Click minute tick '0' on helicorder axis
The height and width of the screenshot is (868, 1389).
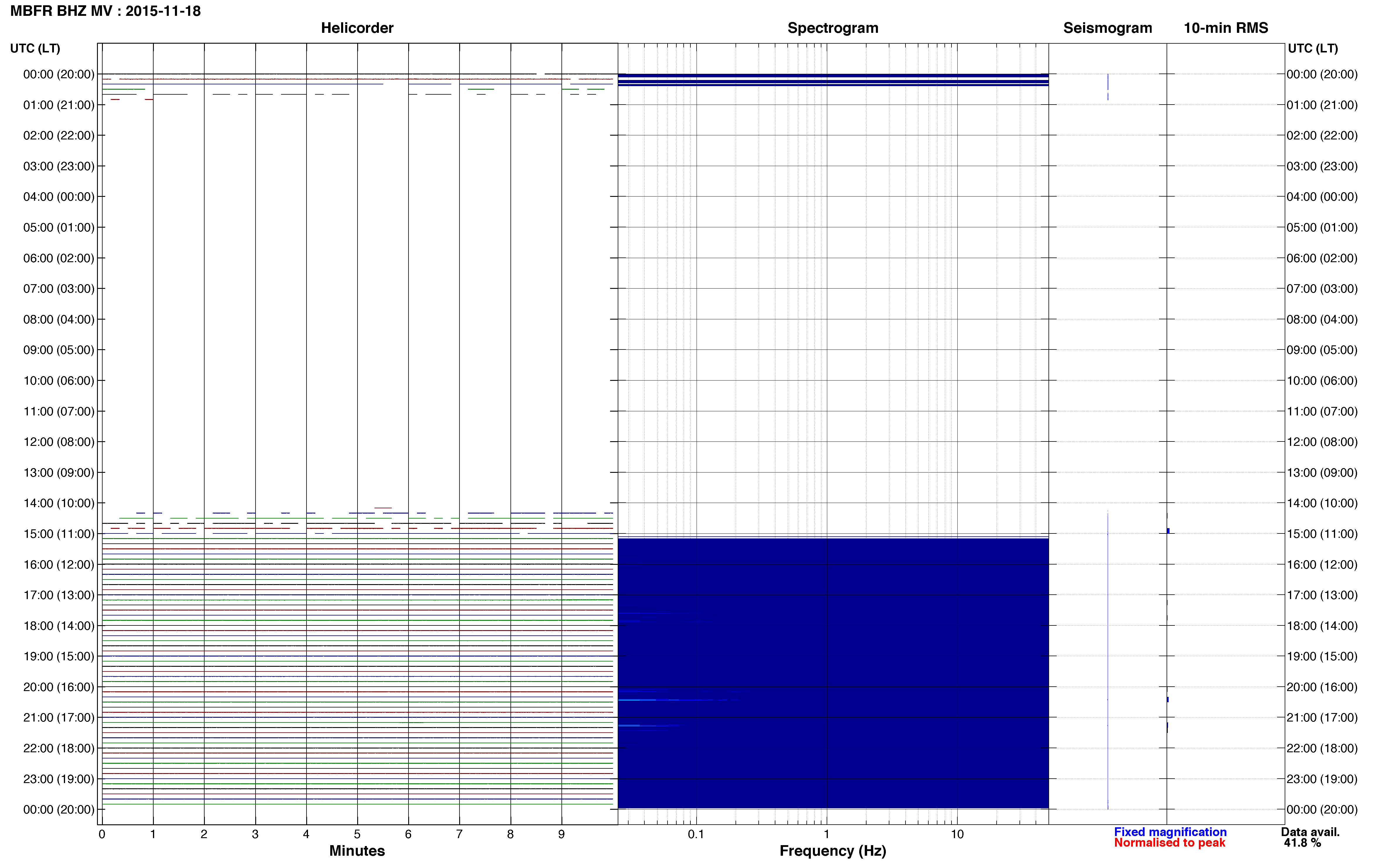pyautogui.click(x=102, y=834)
